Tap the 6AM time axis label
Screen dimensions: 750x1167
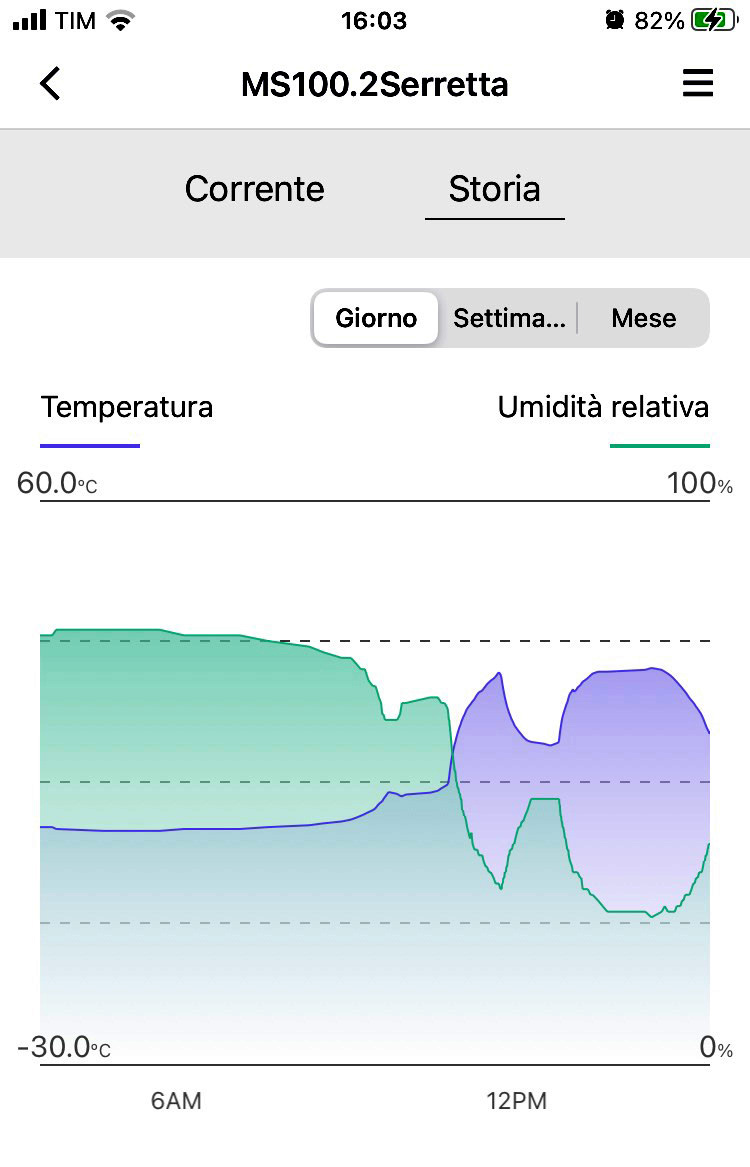pyautogui.click(x=176, y=1101)
